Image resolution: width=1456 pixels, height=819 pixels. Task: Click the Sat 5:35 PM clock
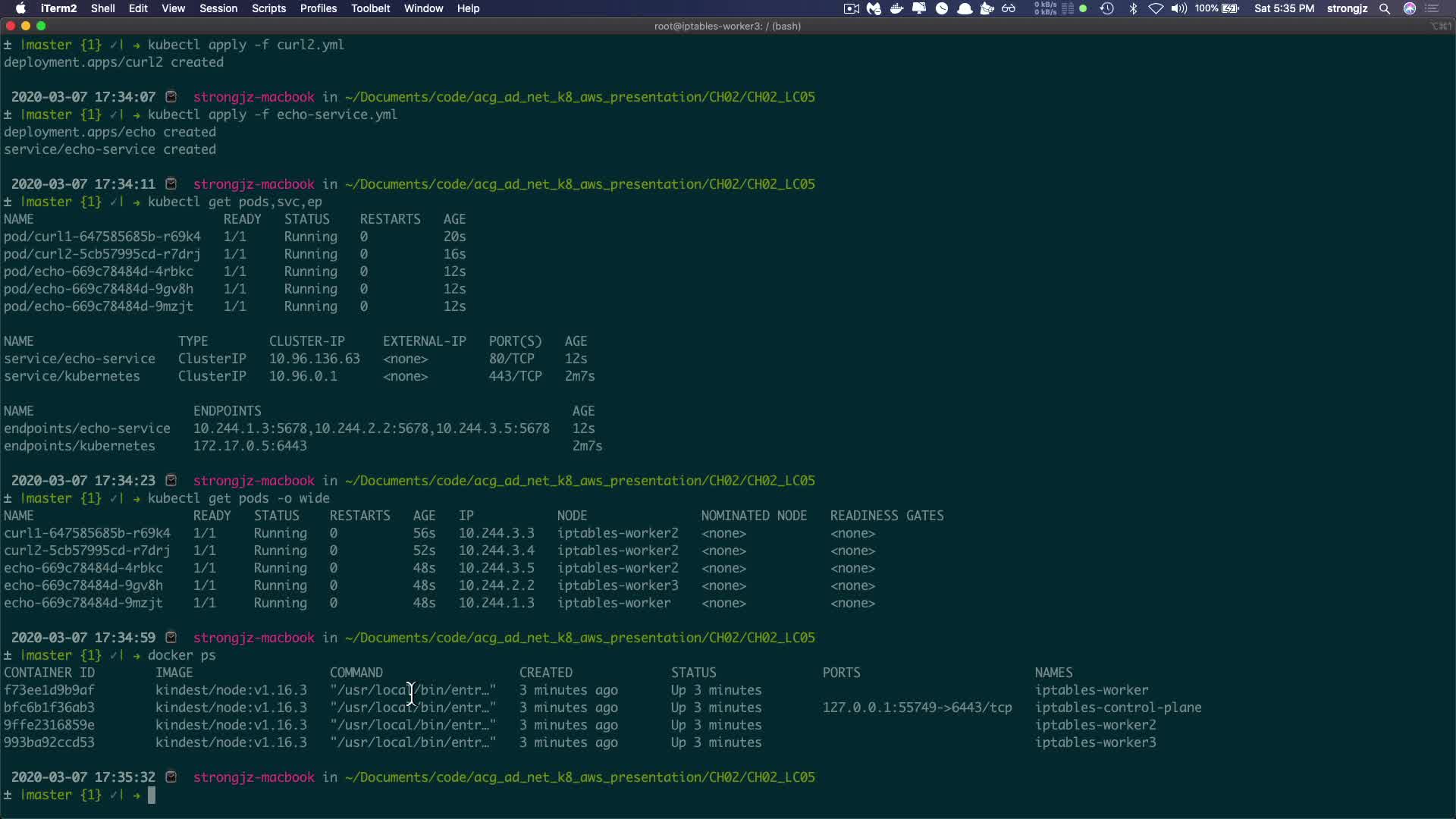(x=1284, y=8)
